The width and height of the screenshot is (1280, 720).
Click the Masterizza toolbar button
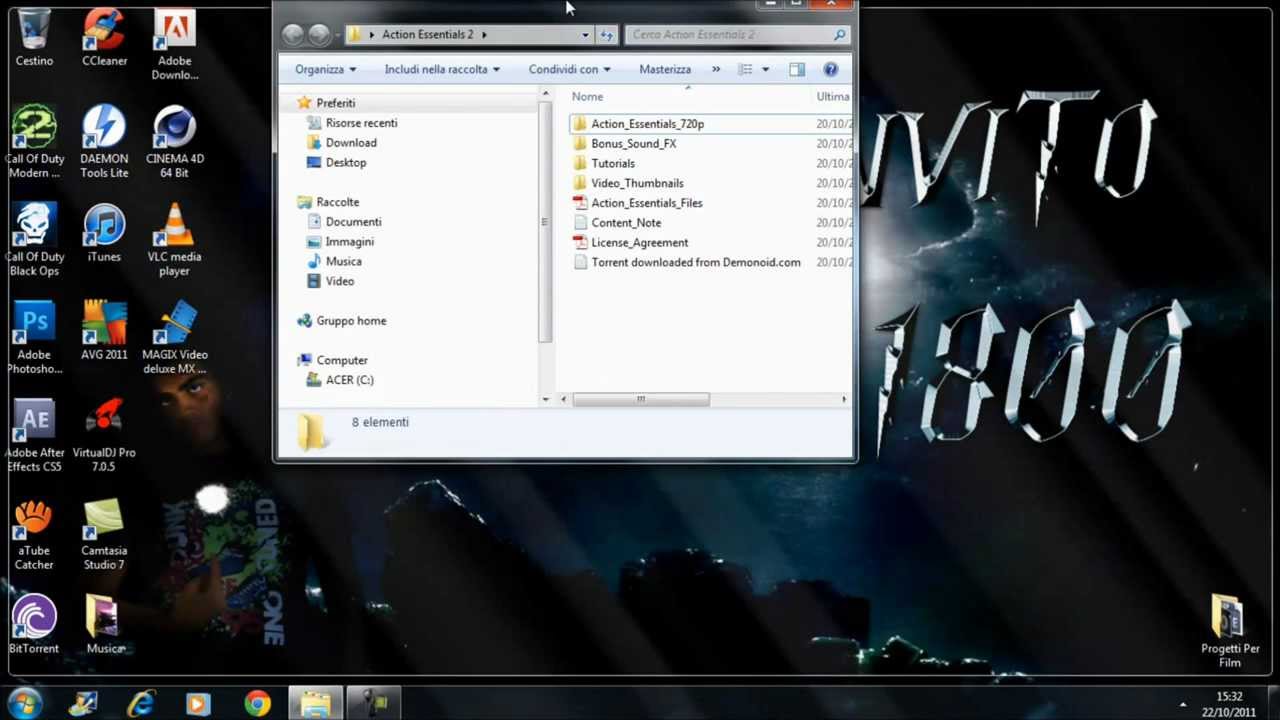(x=665, y=69)
